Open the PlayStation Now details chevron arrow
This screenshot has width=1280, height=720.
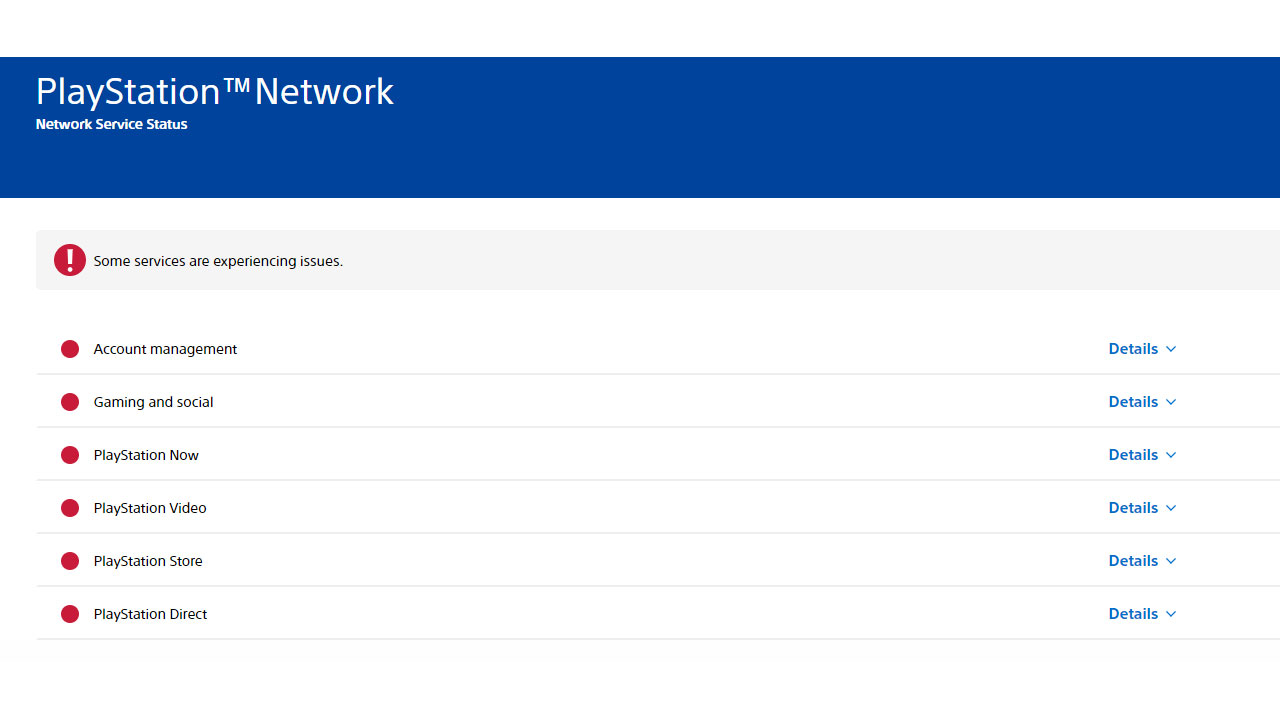[1171, 455]
